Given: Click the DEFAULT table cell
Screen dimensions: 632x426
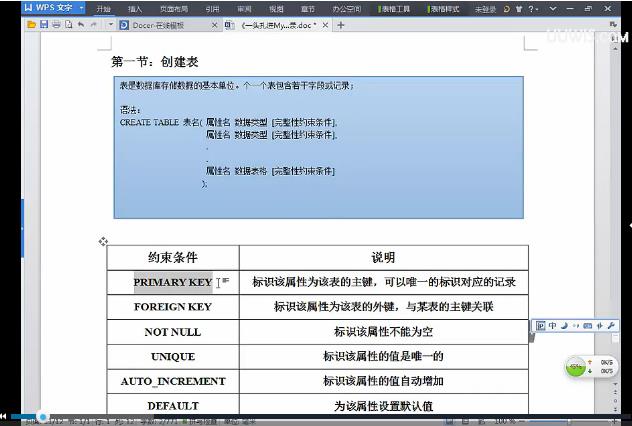Looking at the screenshot, I should (173, 405).
